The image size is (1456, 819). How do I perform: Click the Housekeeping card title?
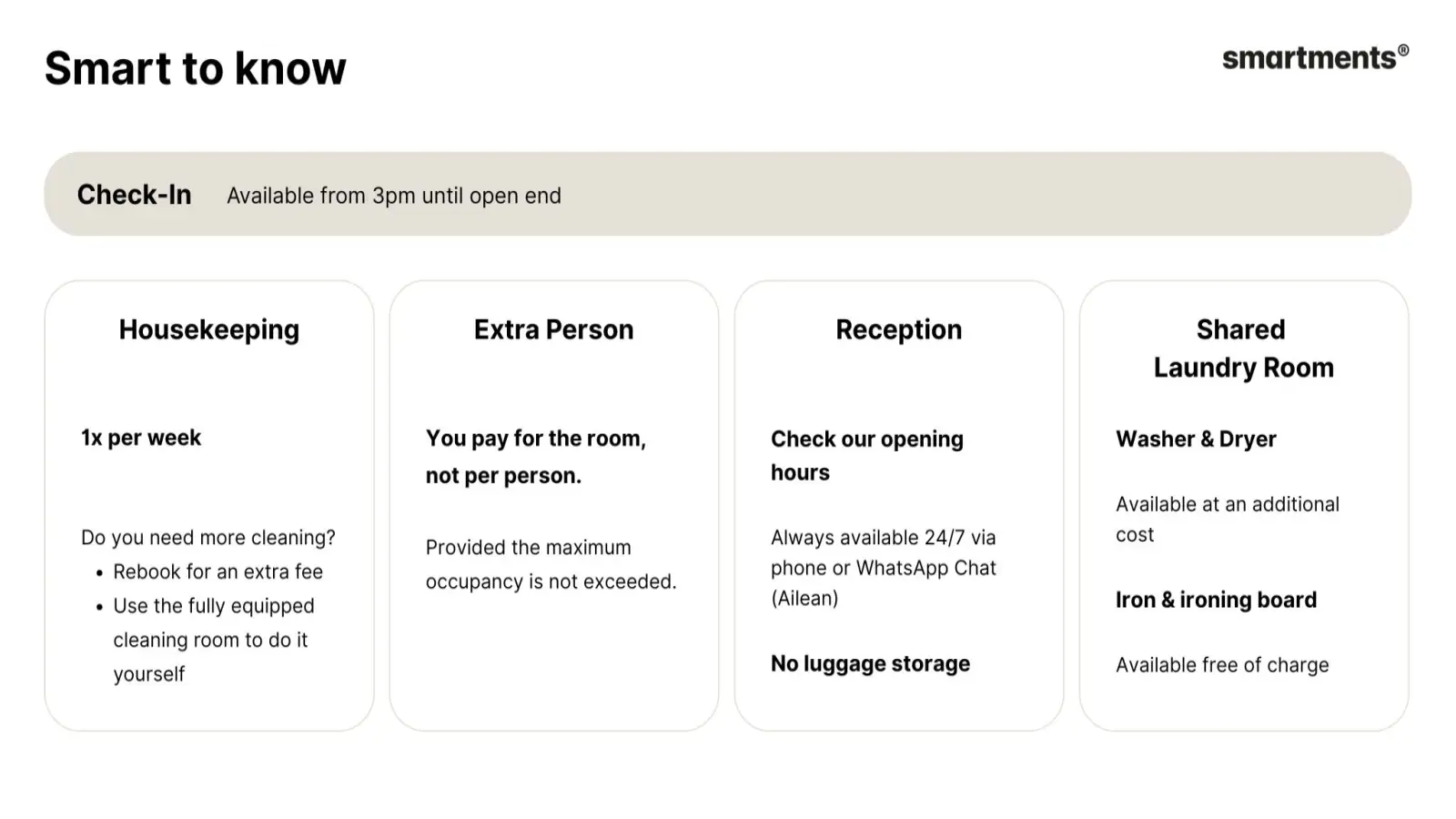point(208,329)
